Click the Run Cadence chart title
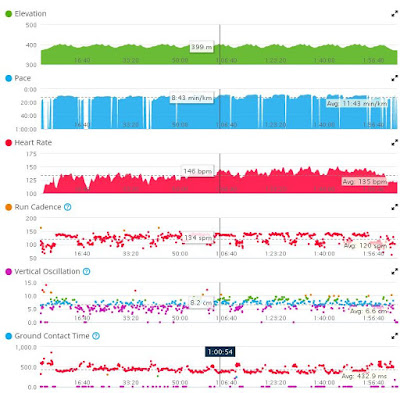Viewport: 400px width, 393px height. click(x=38, y=207)
